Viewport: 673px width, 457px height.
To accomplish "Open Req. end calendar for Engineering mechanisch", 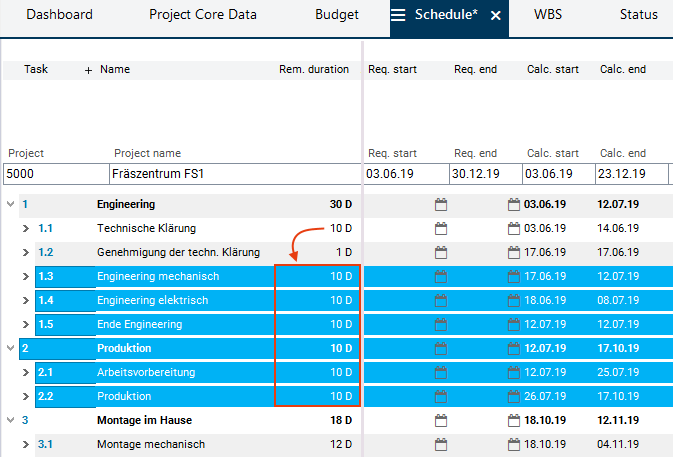I will pyautogui.click(x=441, y=276).
